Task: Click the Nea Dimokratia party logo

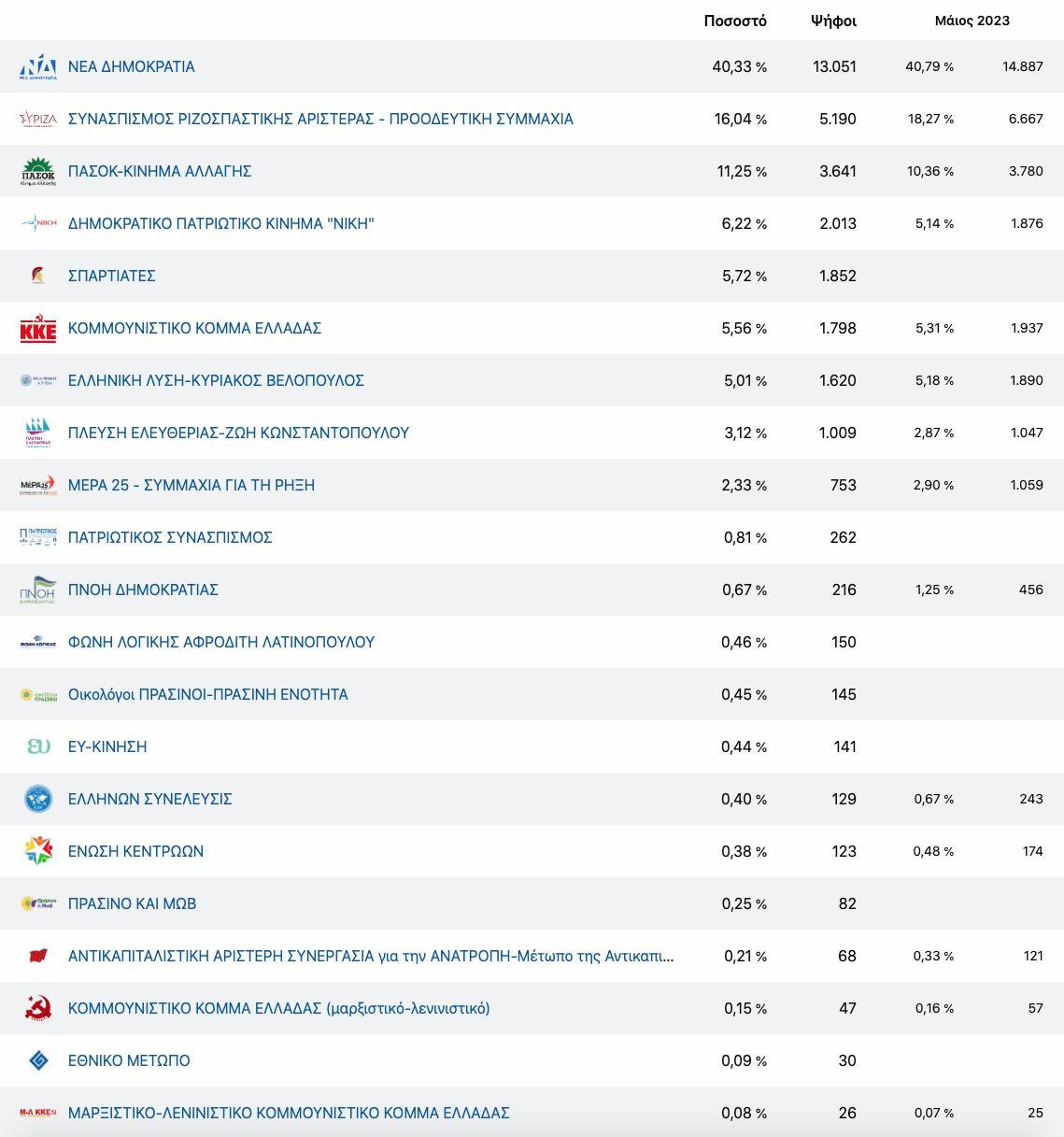Action: 38,66
